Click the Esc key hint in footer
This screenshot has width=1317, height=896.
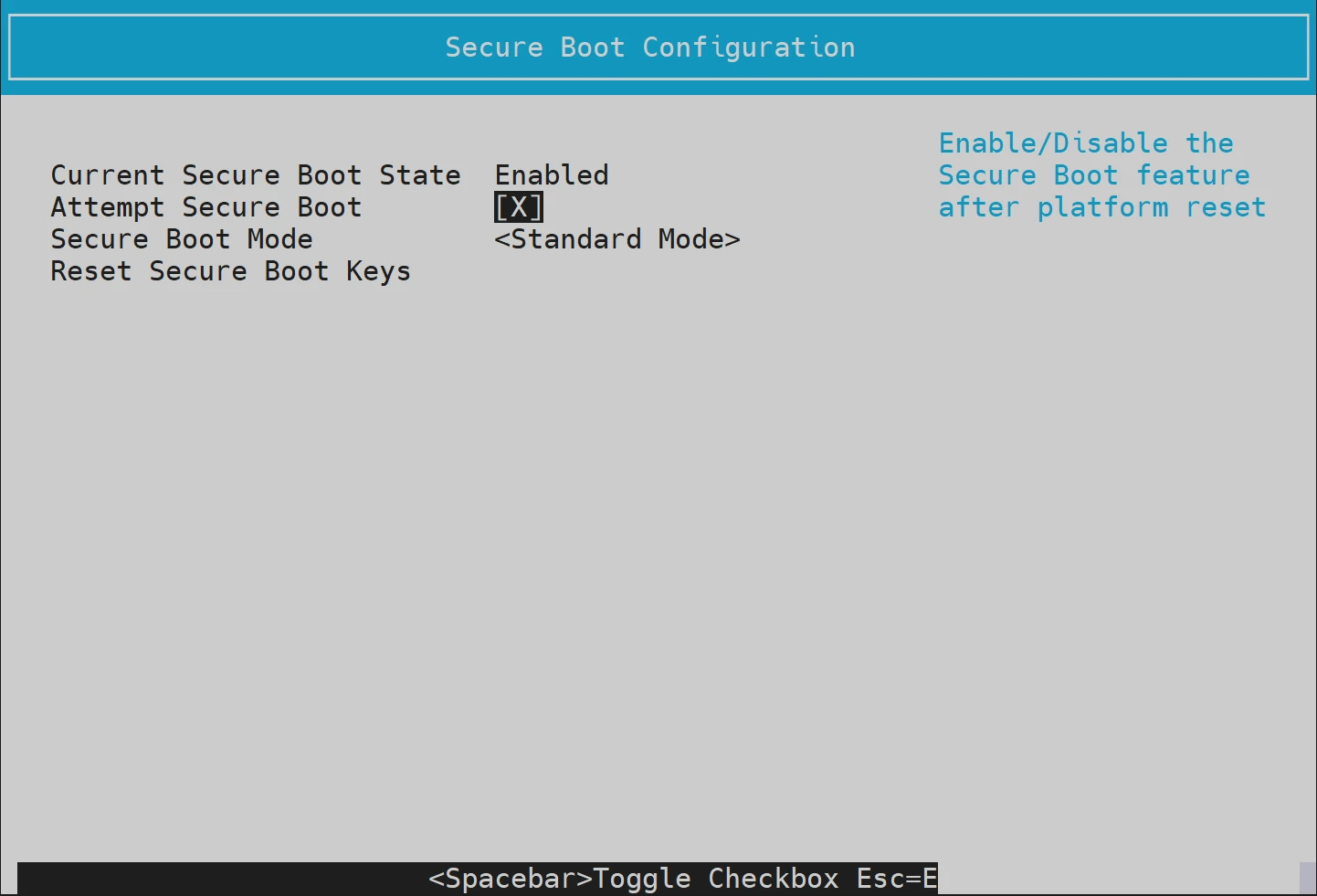[x=897, y=879]
